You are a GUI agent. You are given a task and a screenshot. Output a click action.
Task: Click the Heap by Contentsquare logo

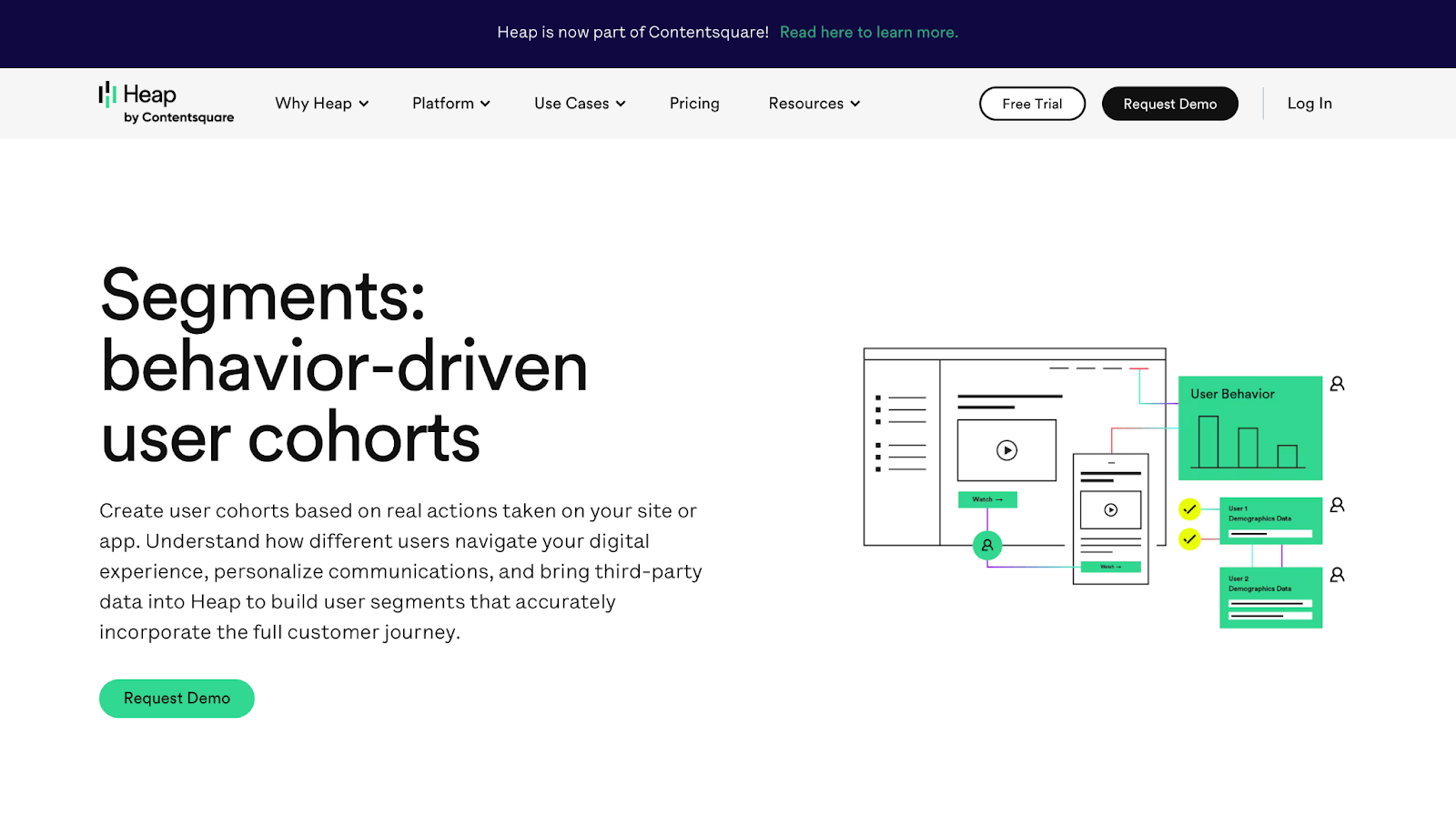167,103
